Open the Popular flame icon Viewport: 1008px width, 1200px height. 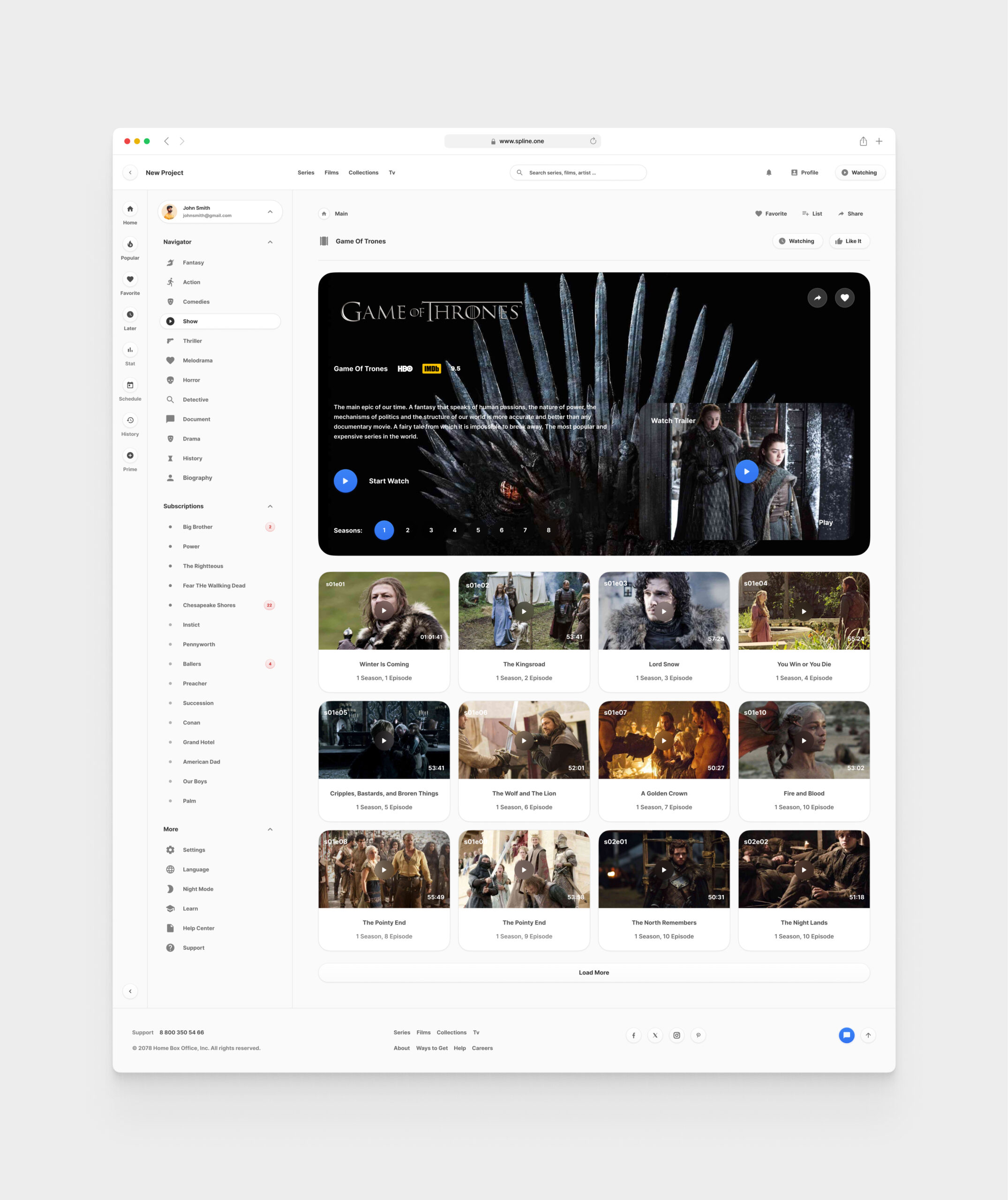pyautogui.click(x=130, y=245)
